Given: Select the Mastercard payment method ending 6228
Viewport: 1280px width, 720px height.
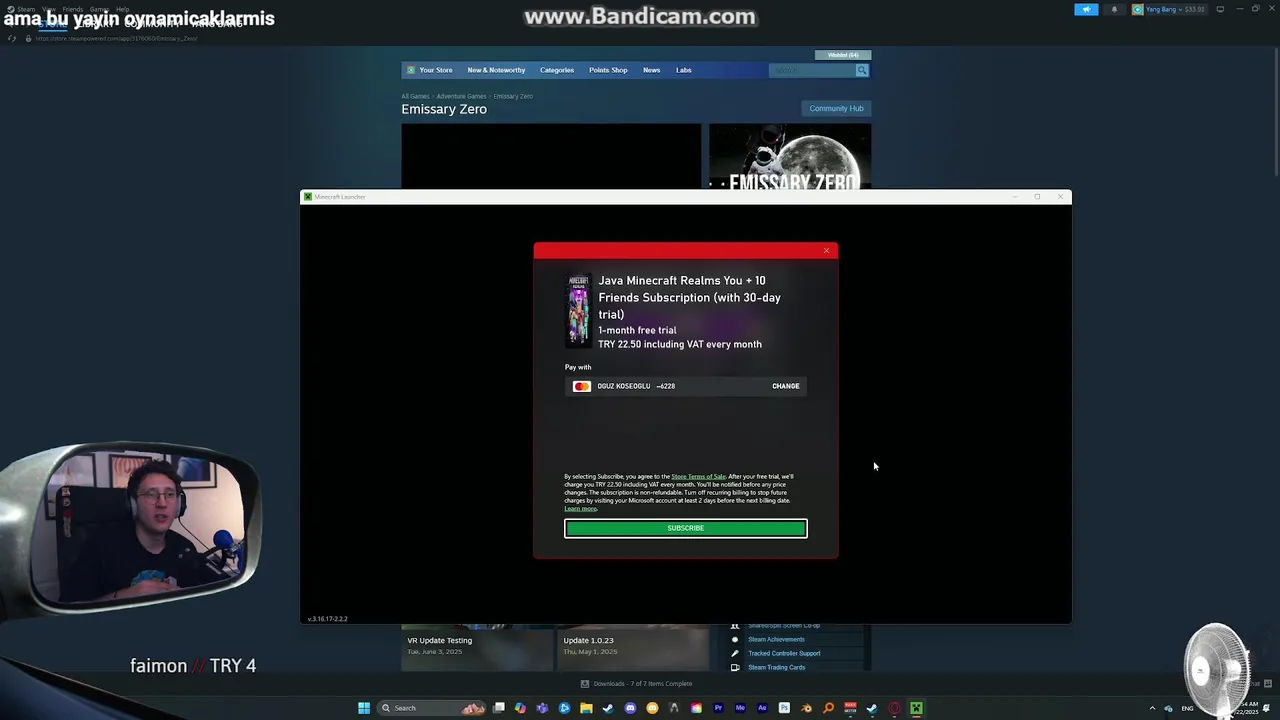Looking at the screenshot, I should coord(685,386).
